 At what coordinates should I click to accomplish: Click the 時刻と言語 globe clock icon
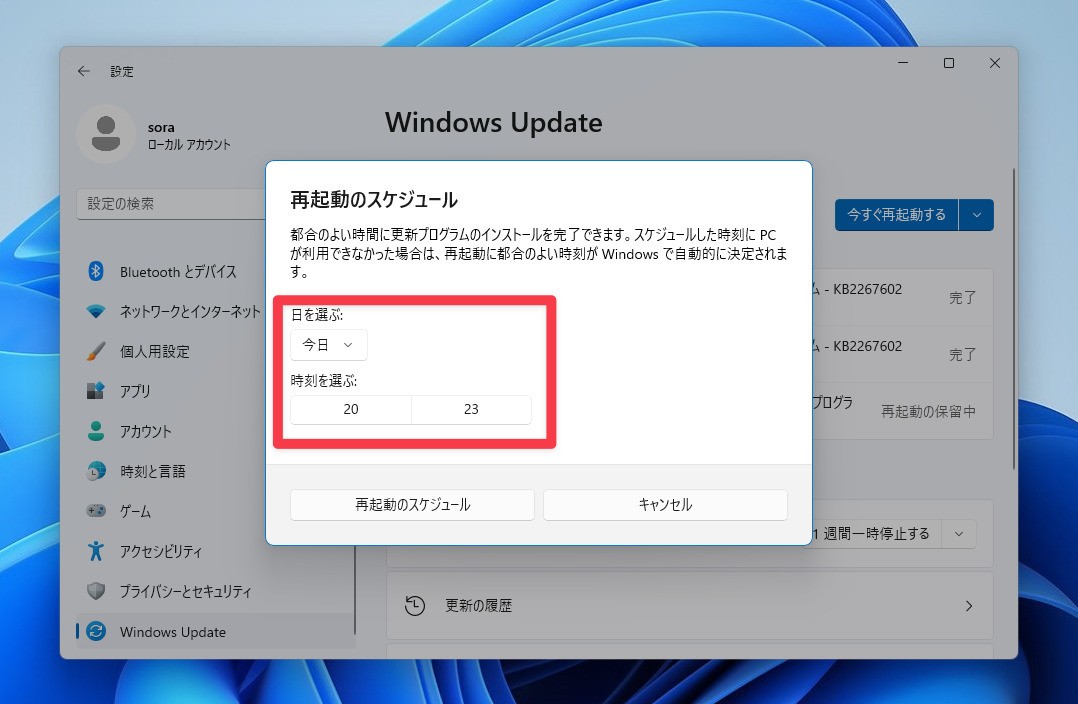(96, 471)
